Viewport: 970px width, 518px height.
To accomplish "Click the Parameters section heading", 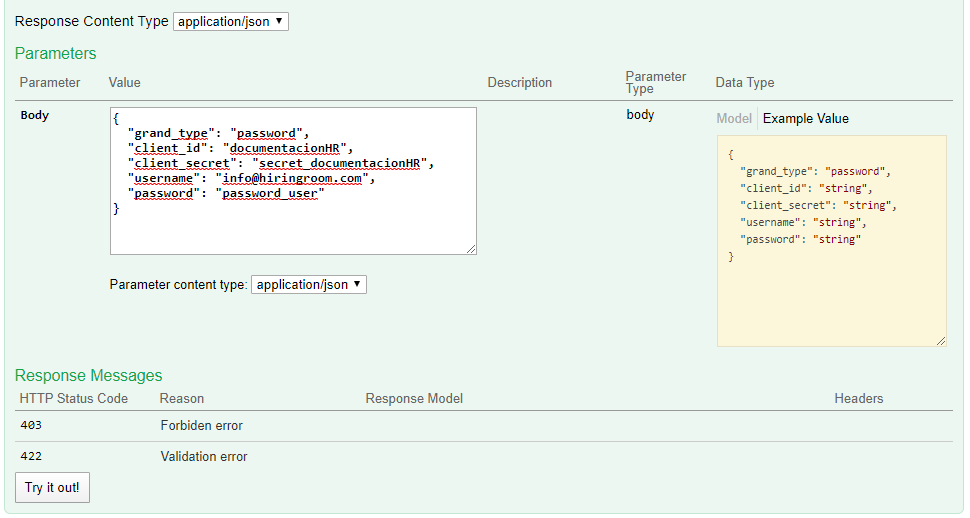I will point(55,53).
